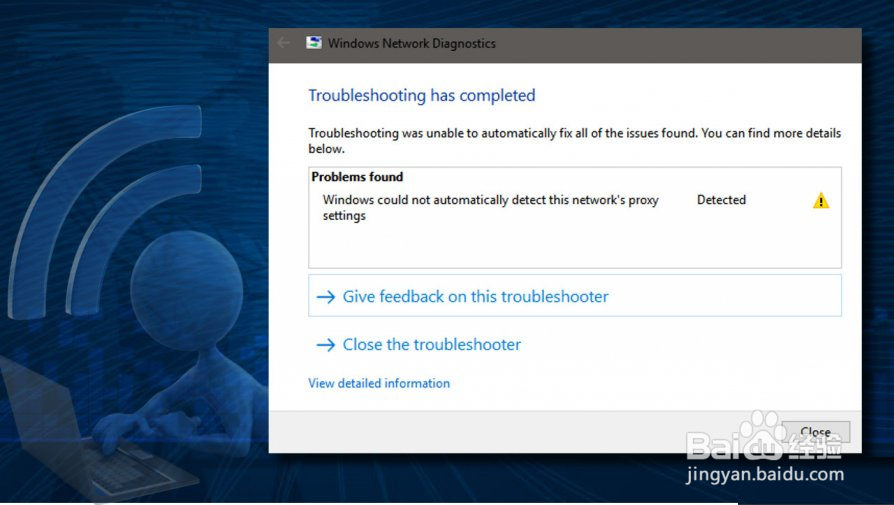Click the Close button at the bottom
Screen dimensions: 894x505
pyautogui.click(x=815, y=431)
